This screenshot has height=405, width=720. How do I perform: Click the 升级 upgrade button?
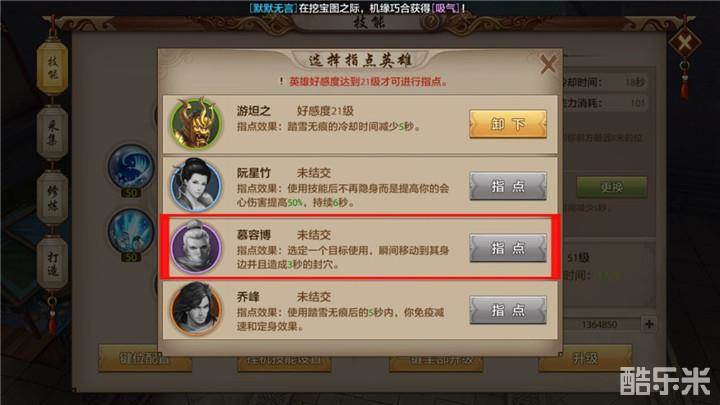tap(585, 358)
